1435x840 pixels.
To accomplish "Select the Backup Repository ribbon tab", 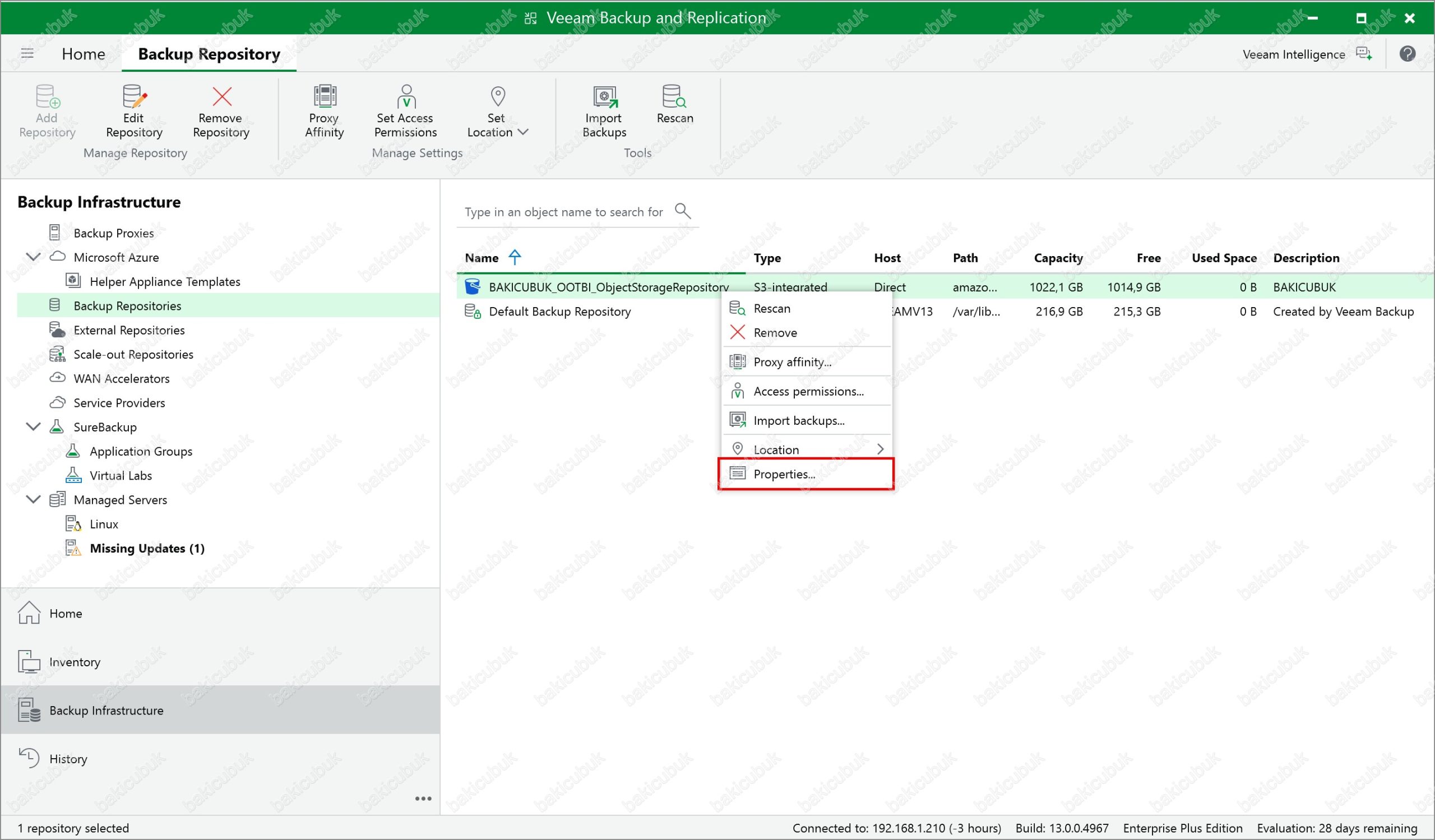I will 209,54.
